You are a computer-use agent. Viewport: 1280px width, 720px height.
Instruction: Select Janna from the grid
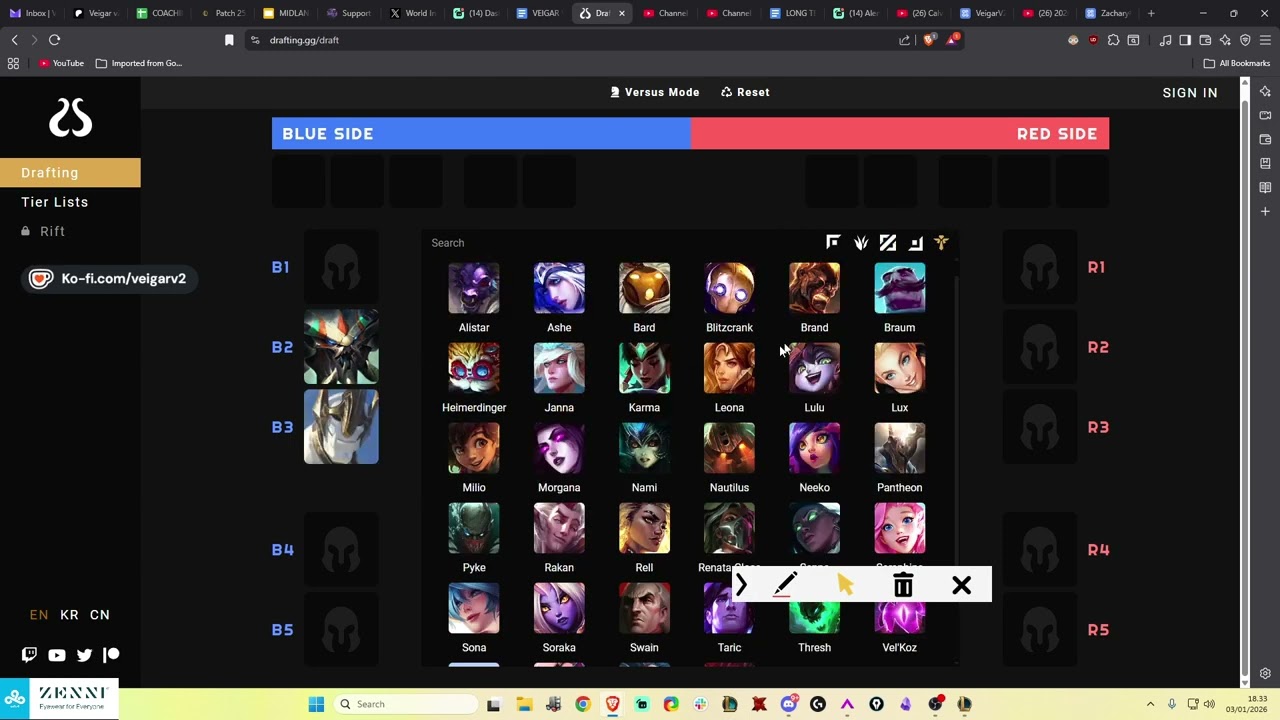[x=559, y=368]
